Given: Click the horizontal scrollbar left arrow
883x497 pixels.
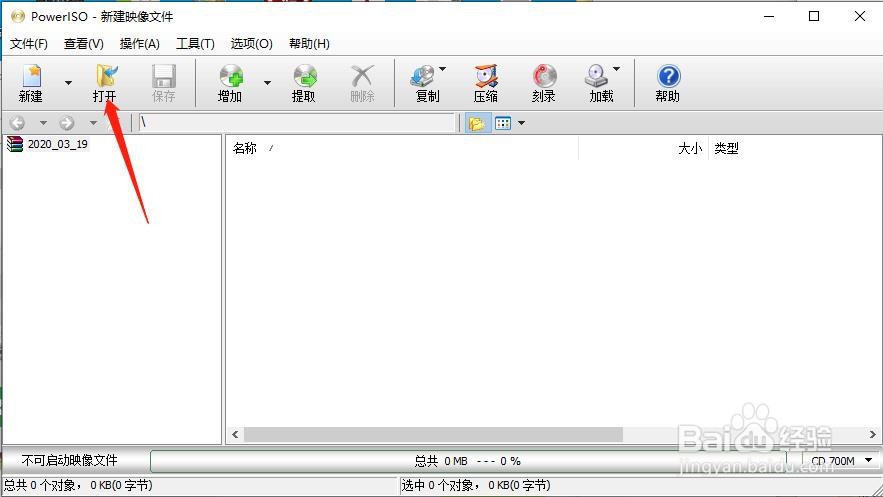Looking at the screenshot, I should click(x=235, y=434).
